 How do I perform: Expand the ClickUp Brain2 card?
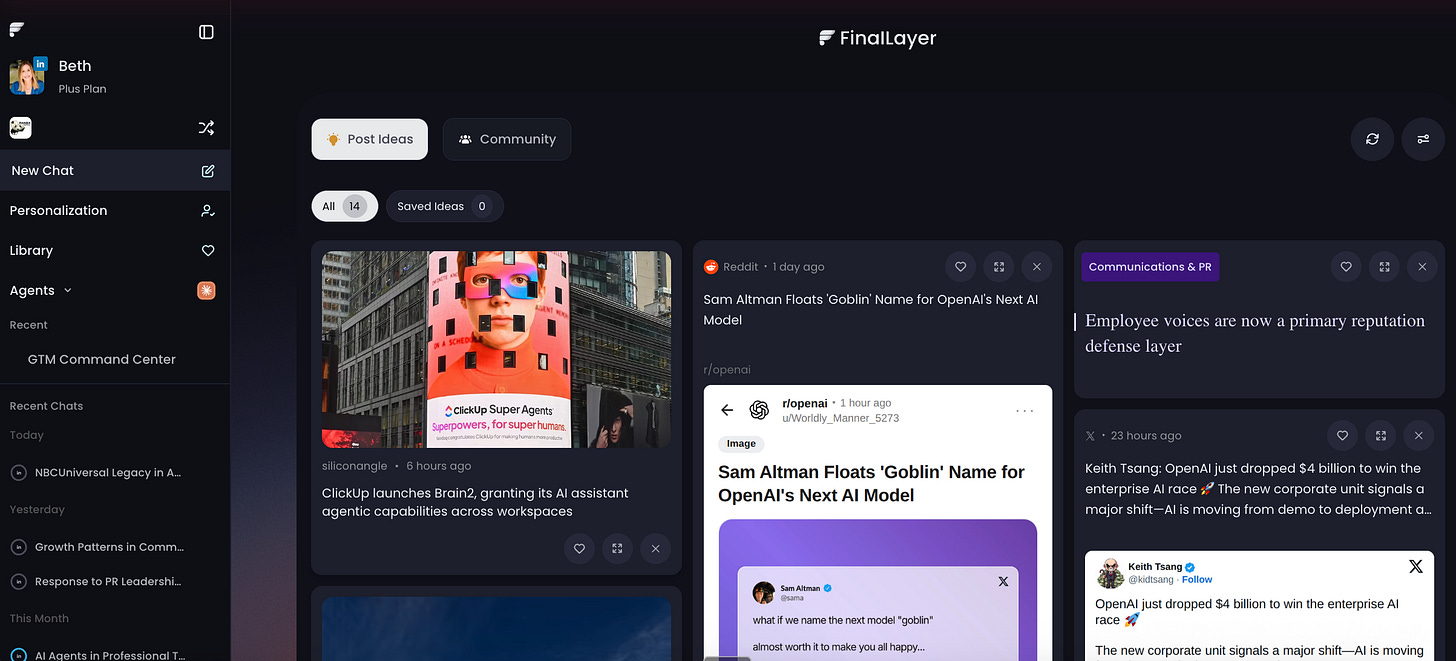click(617, 548)
